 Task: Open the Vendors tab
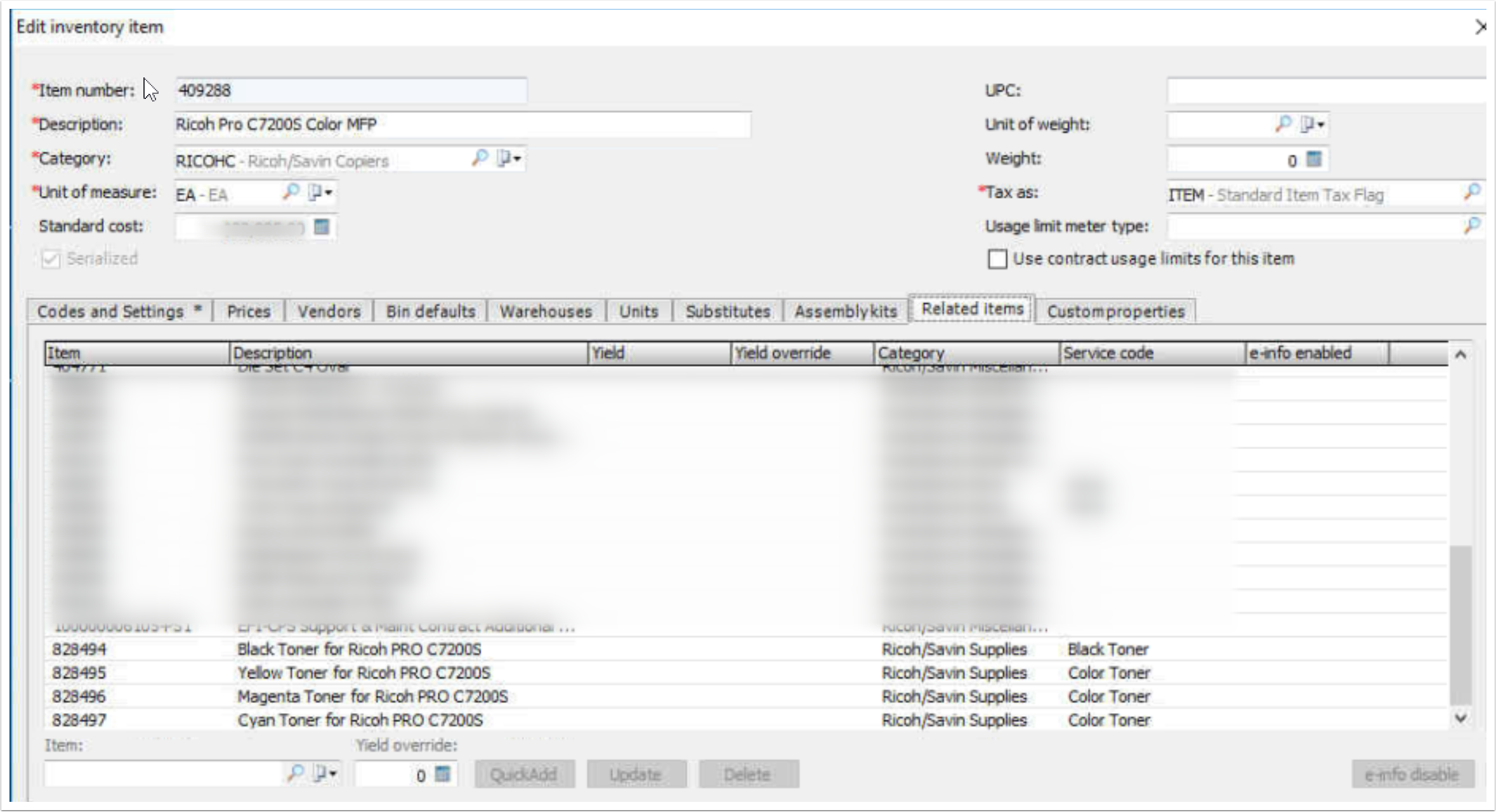coord(329,311)
